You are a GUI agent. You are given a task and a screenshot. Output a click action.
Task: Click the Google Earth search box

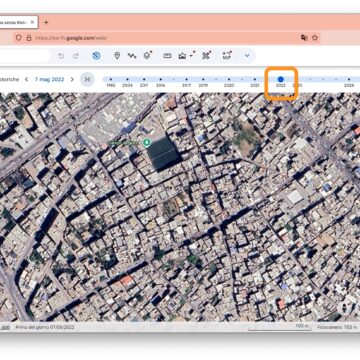point(24,56)
